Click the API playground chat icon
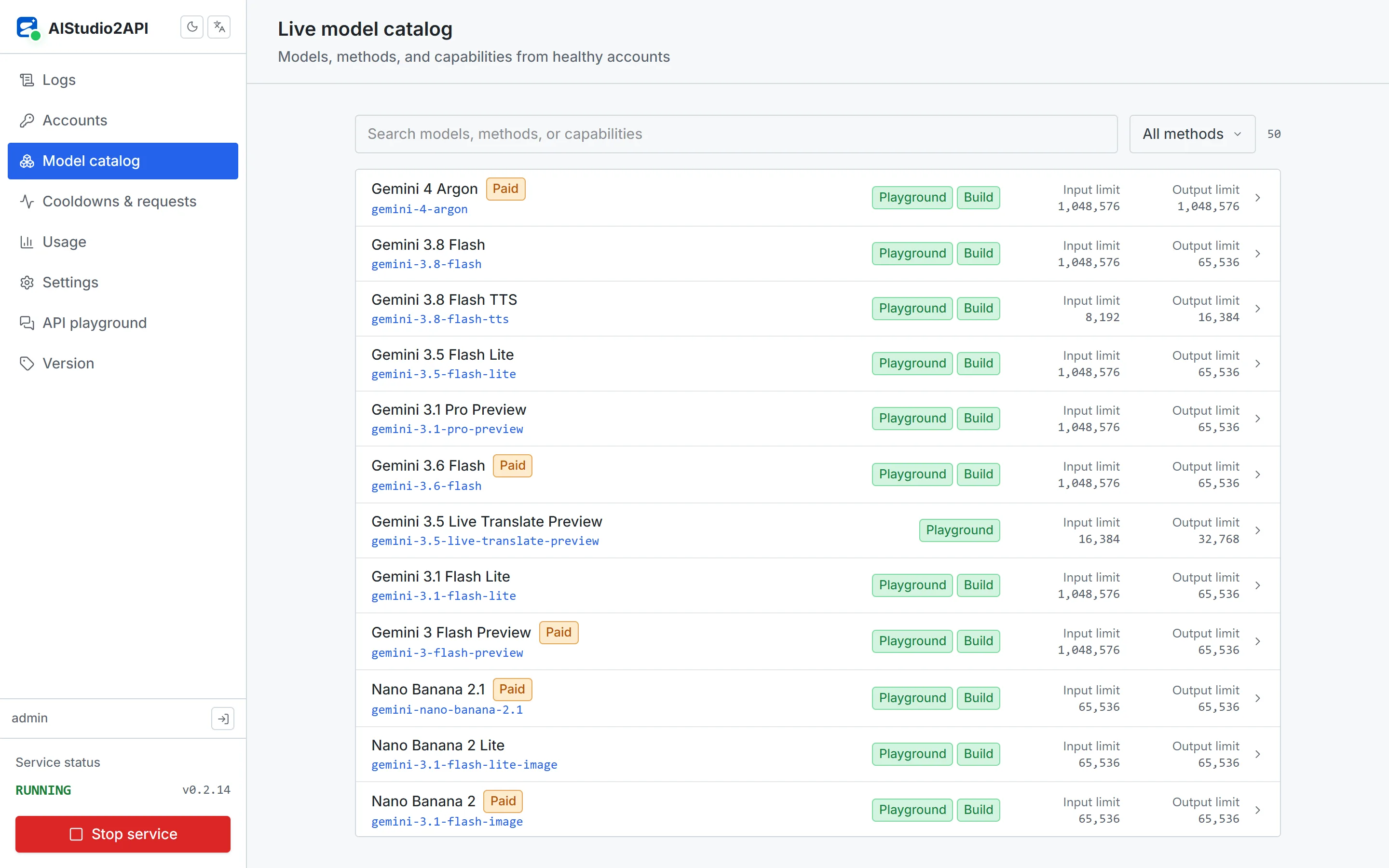 [27, 323]
